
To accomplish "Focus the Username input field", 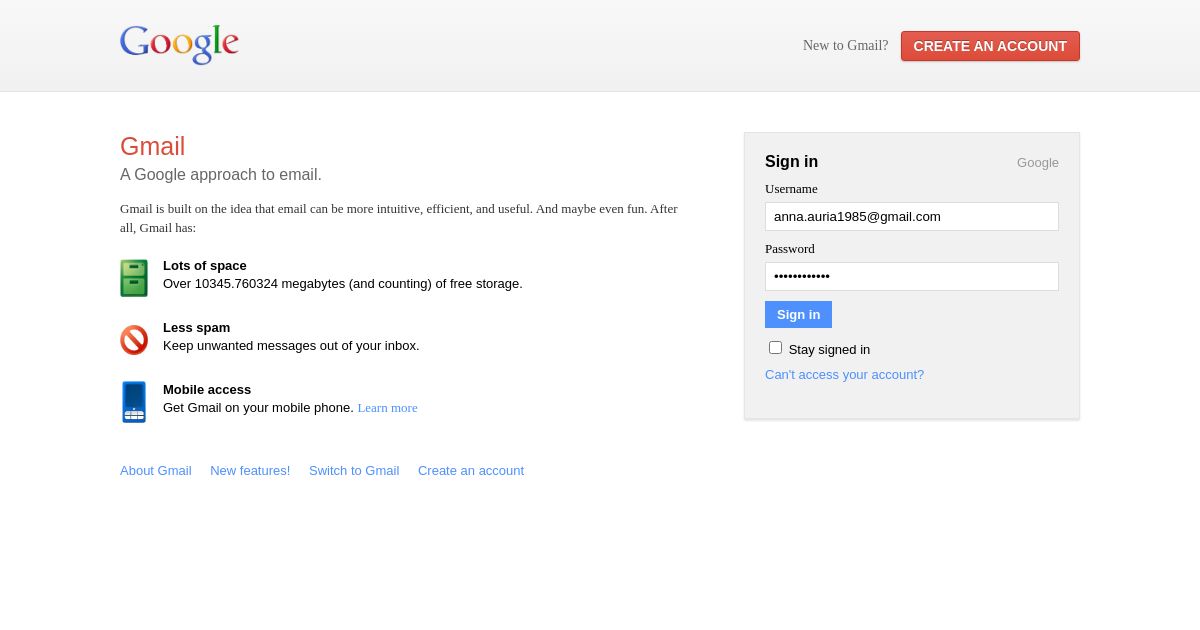I will click(911, 217).
